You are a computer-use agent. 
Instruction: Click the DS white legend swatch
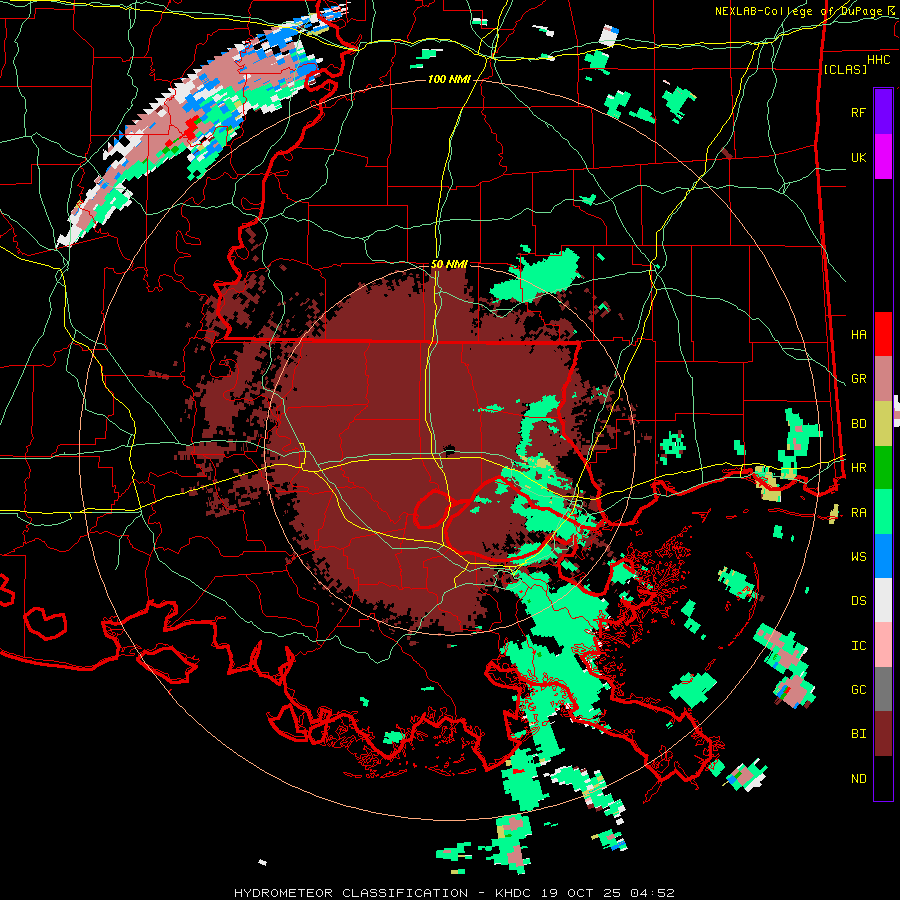tap(883, 600)
